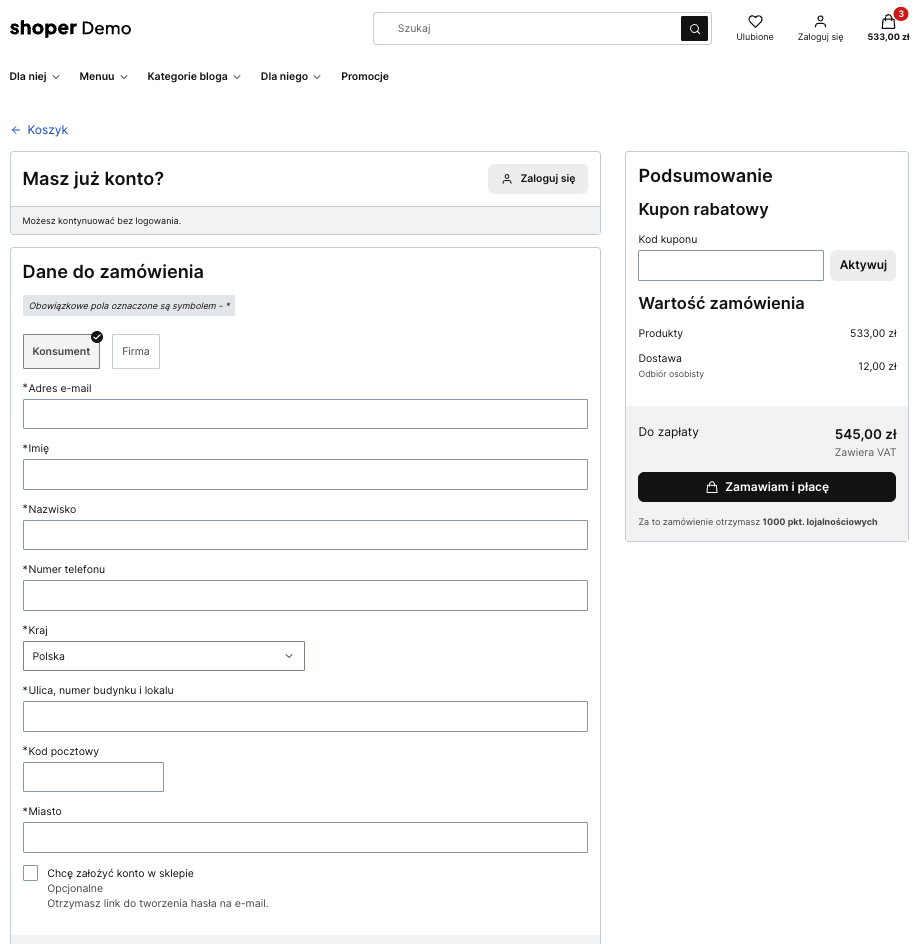The width and height of the screenshot is (921, 944).
Task: Expand the Dla niego menu
Action: click(290, 77)
